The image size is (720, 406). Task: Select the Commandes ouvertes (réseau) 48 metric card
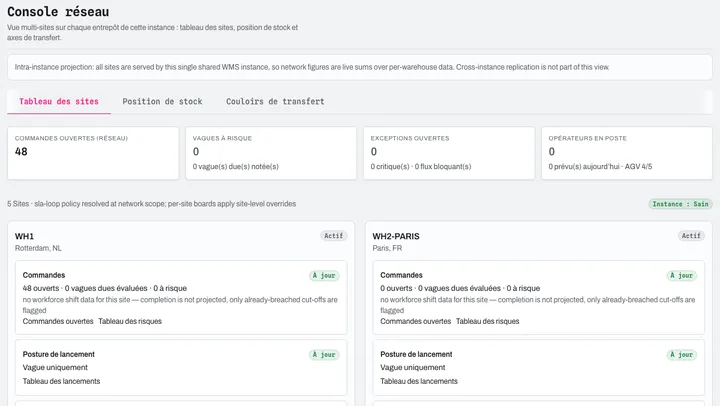[x=93, y=153]
